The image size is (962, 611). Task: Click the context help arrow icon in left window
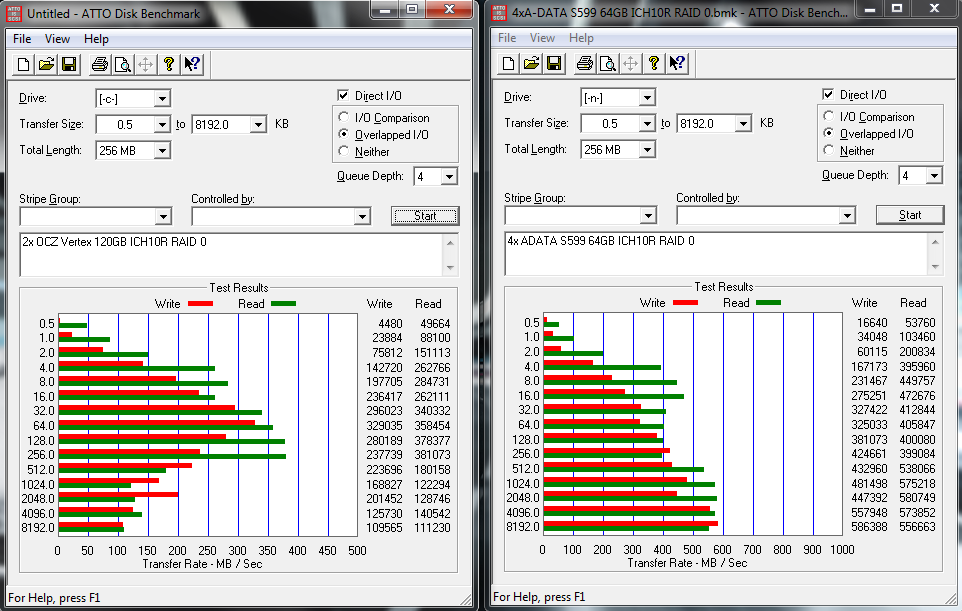(x=192, y=65)
